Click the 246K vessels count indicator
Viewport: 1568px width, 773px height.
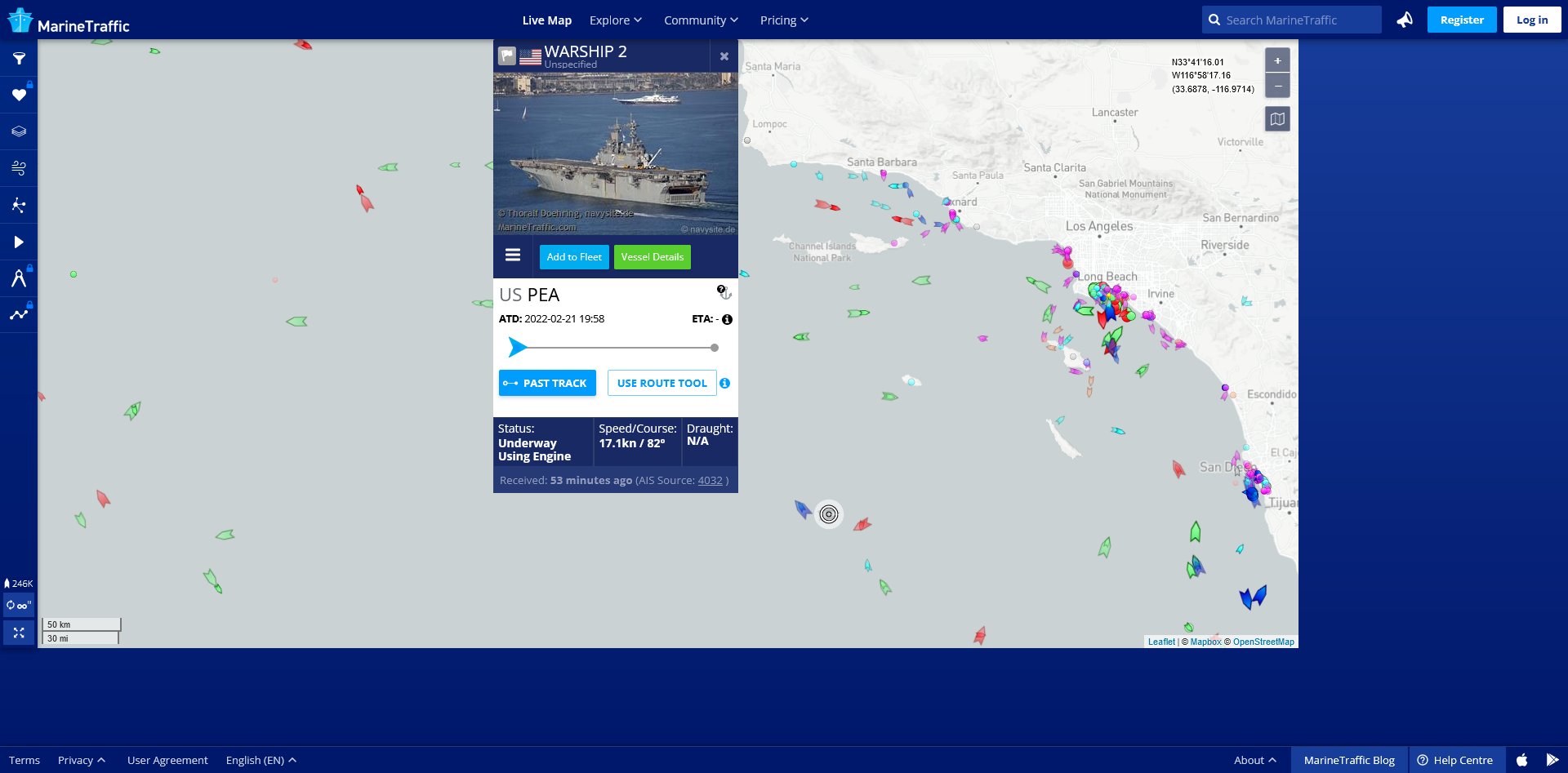click(19, 584)
